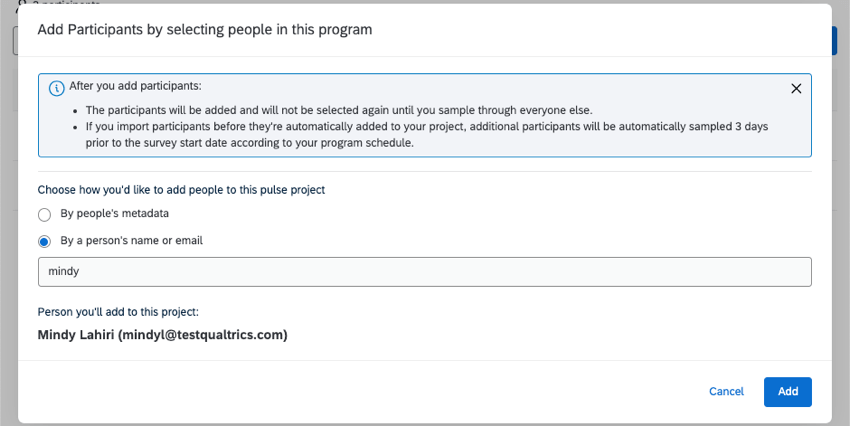Click the participants count text above the dialog
The image size is (850, 426).
click(50, 3)
